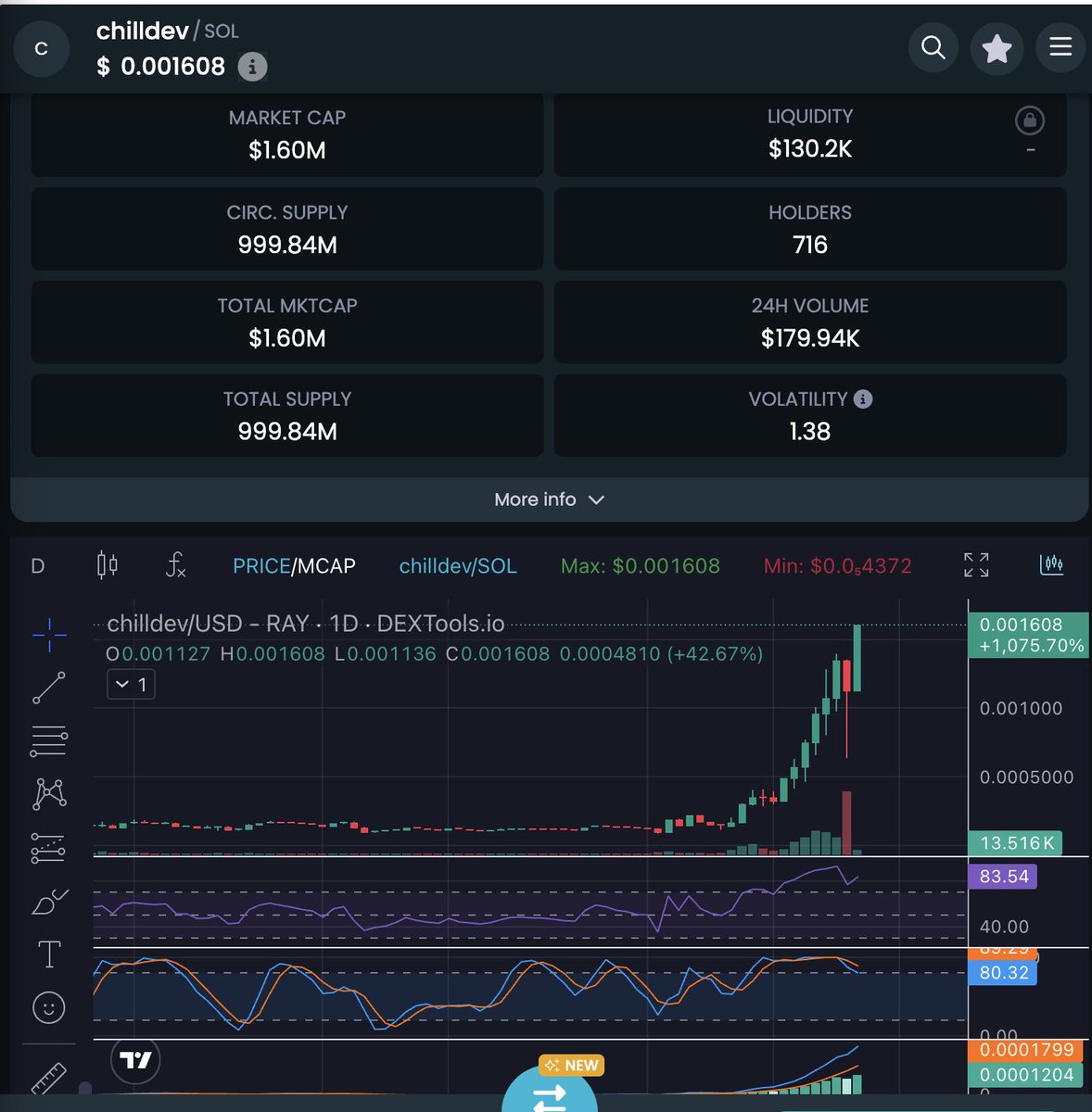Click the Max: $0.001608 label
Image resolution: width=1092 pixels, height=1112 pixels.
point(641,566)
